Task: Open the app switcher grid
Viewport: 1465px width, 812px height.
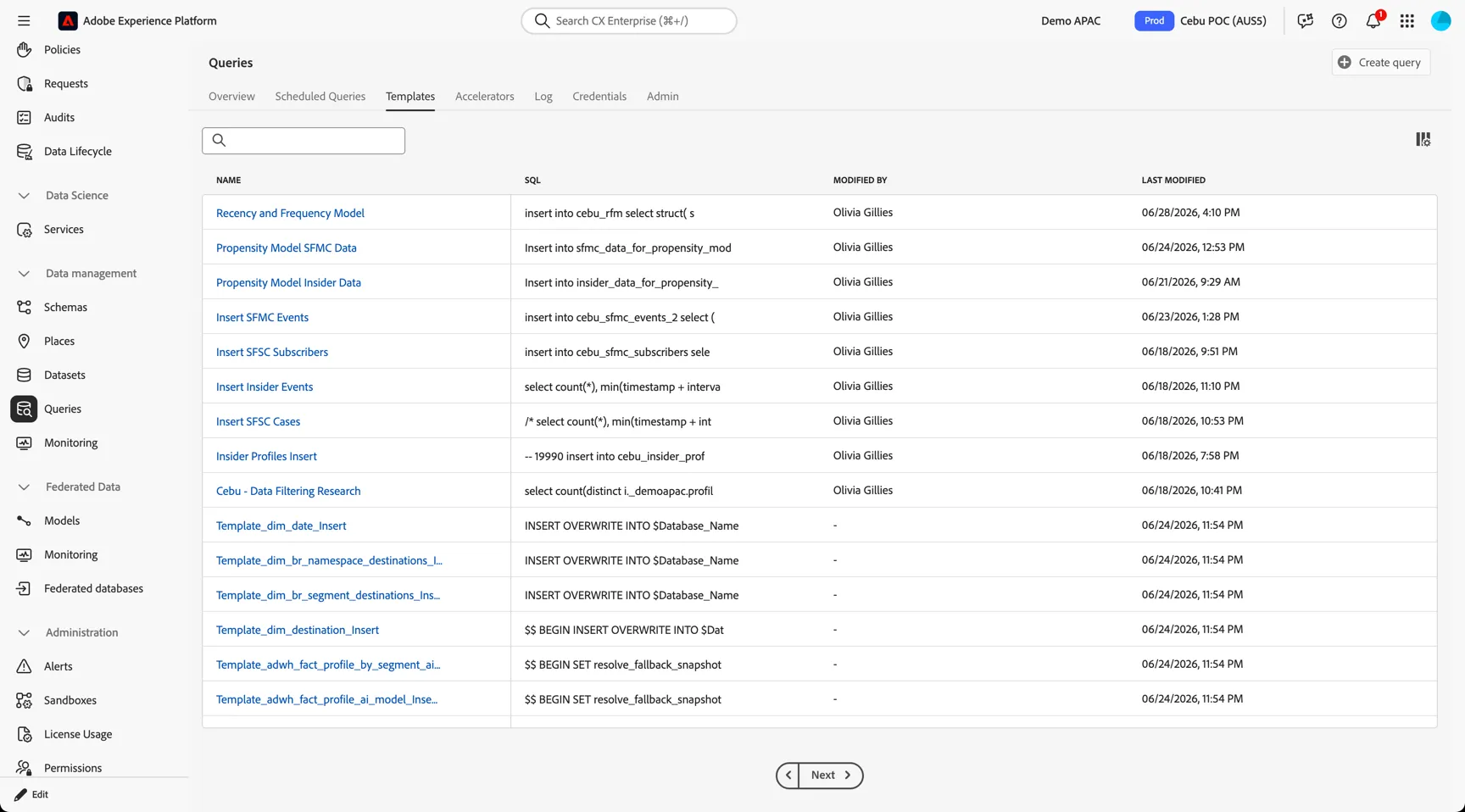Action: [1407, 20]
